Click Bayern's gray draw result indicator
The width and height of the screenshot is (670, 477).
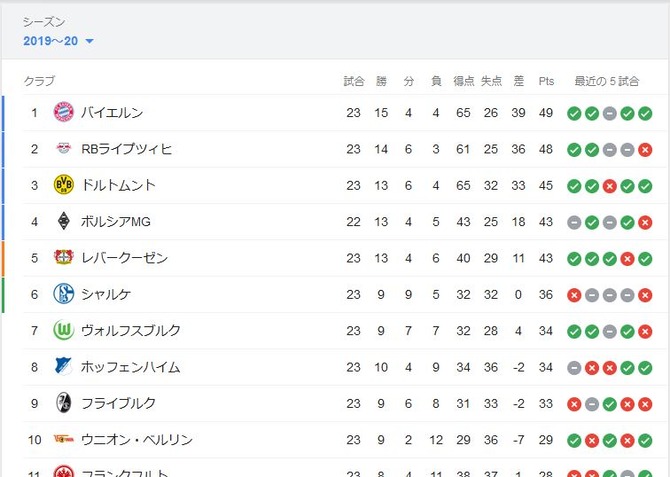(x=609, y=113)
